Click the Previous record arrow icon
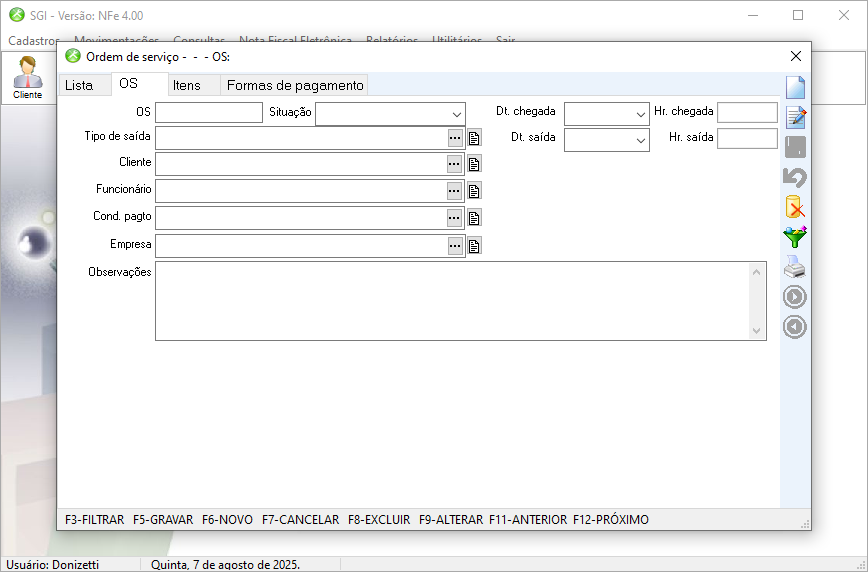The width and height of the screenshot is (868, 572). pos(795,327)
